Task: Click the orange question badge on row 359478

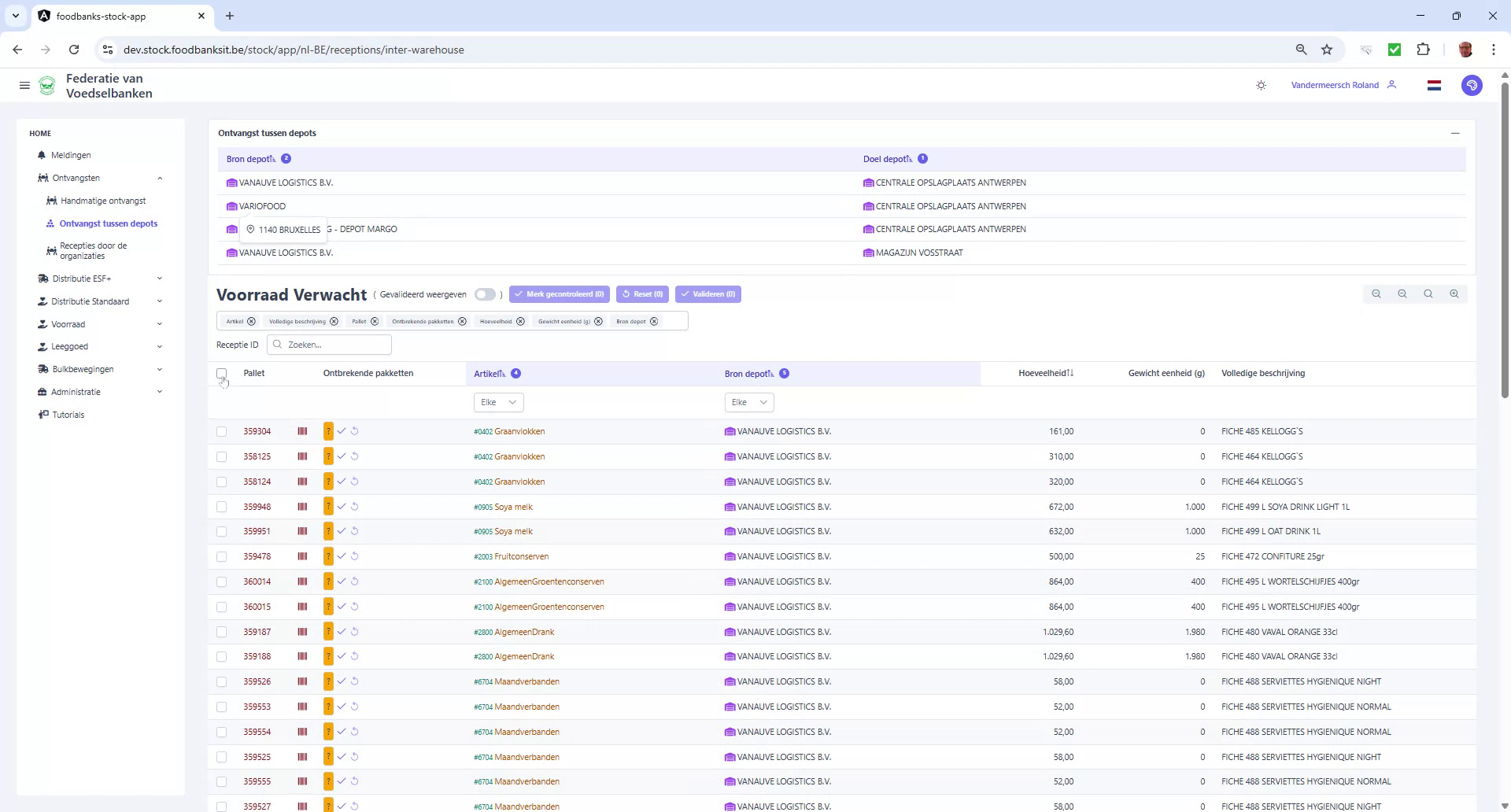Action: [328, 556]
